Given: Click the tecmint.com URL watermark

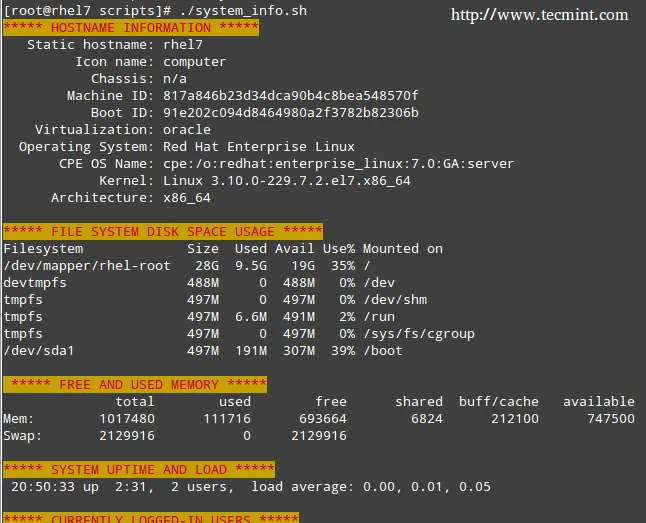Looking at the screenshot, I should (539, 15).
